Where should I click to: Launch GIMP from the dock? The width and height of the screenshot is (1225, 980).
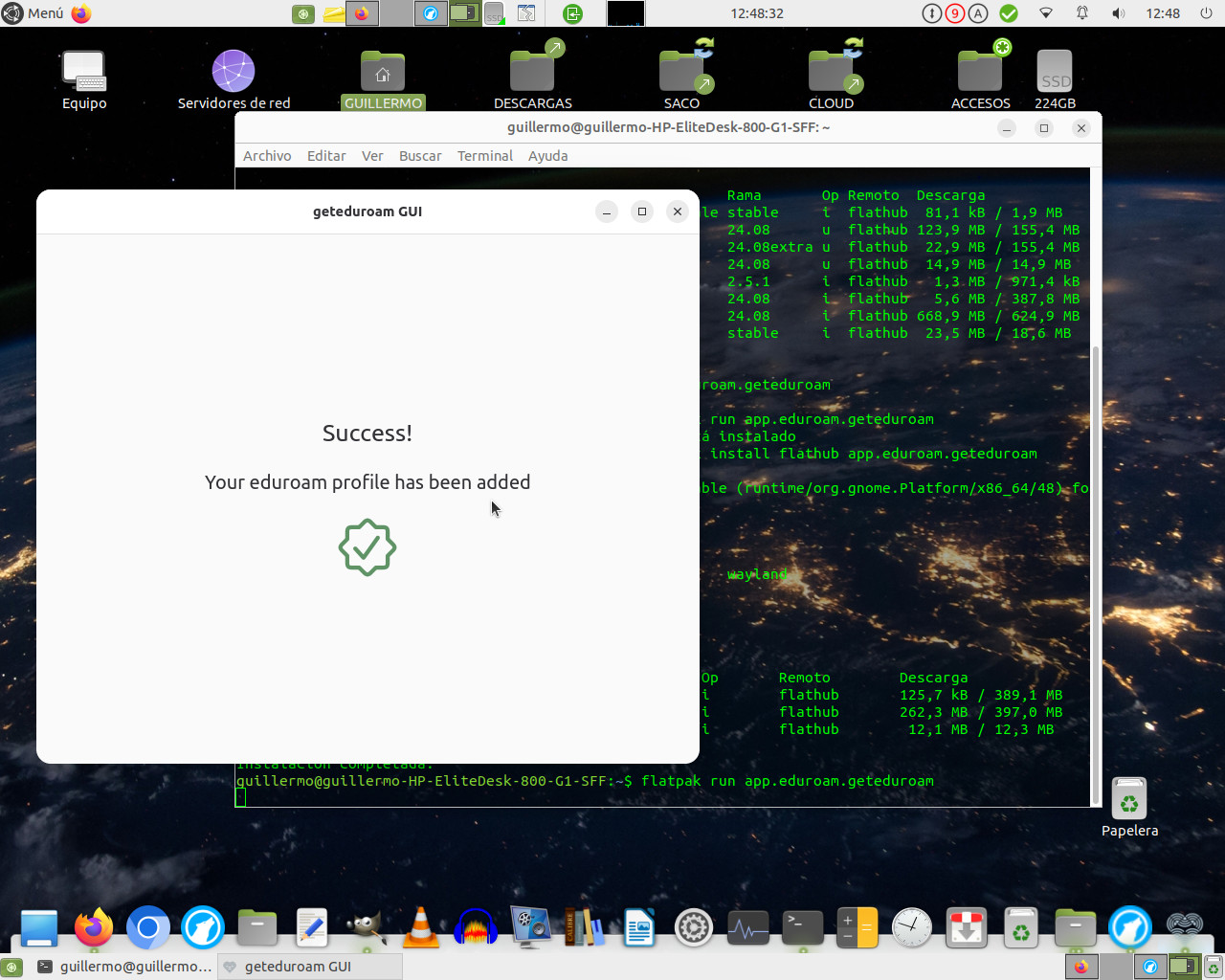coord(366,927)
